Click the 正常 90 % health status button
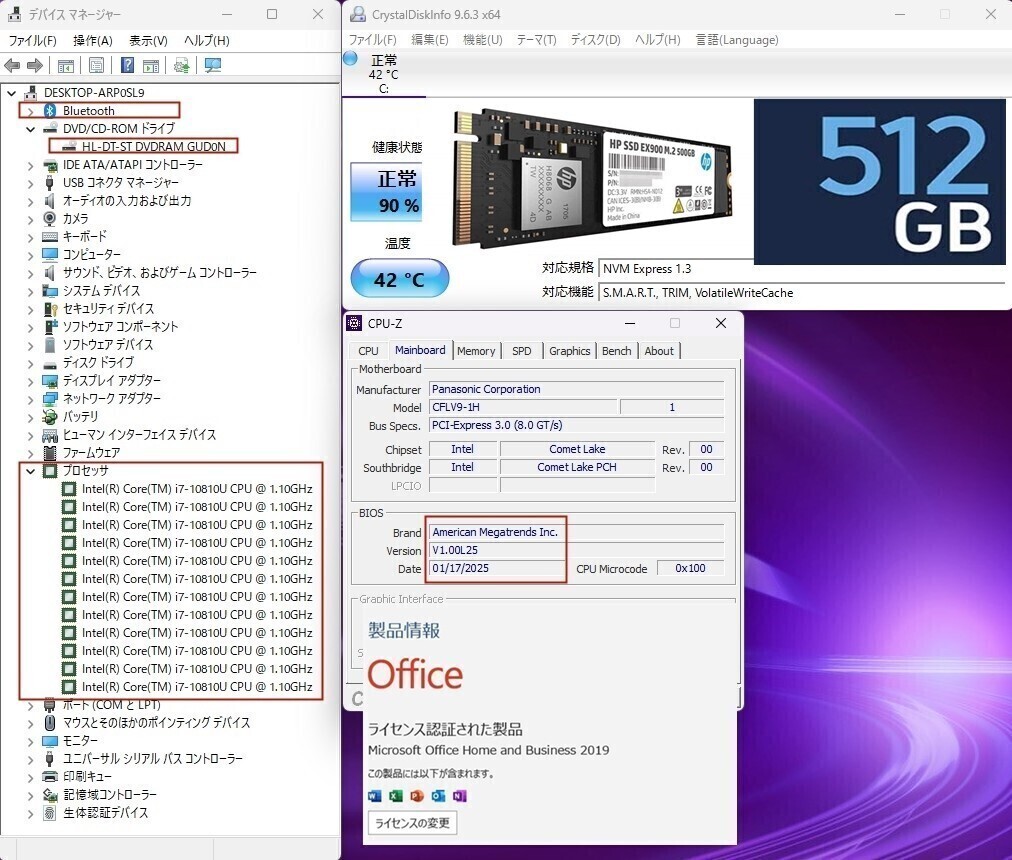The height and width of the screenshot is (860, 1012). click(x=386, y=192)
